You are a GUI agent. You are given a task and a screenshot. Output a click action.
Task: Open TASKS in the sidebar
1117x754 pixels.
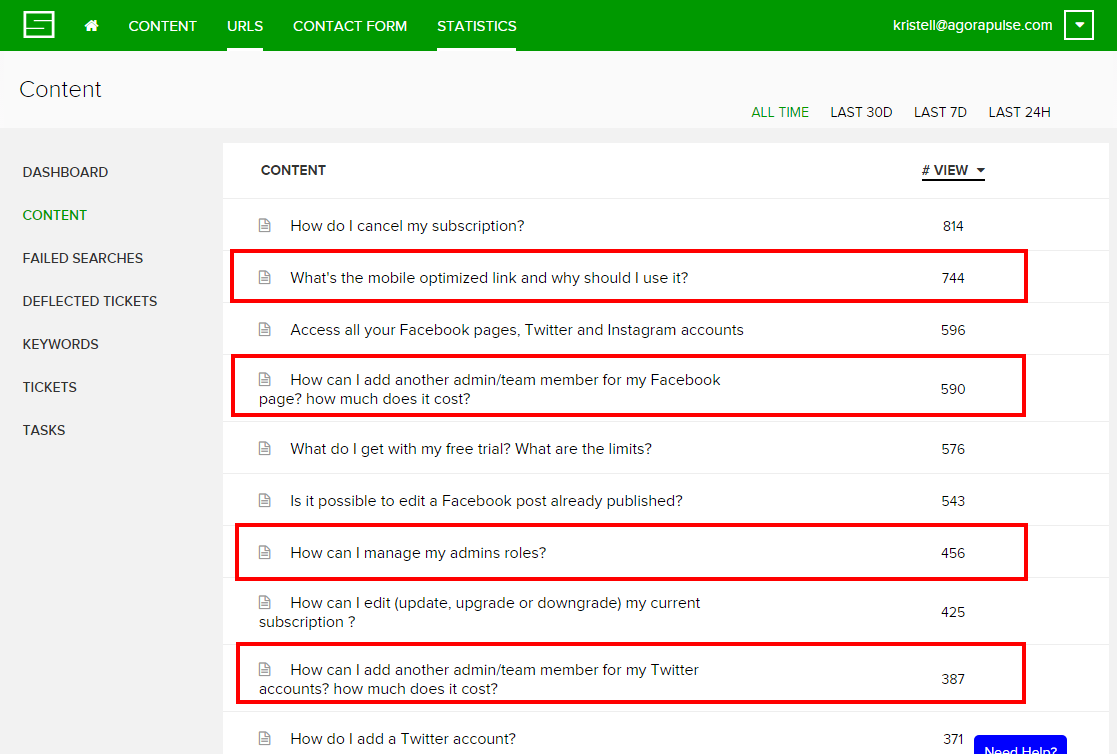[x=43, y=430]
